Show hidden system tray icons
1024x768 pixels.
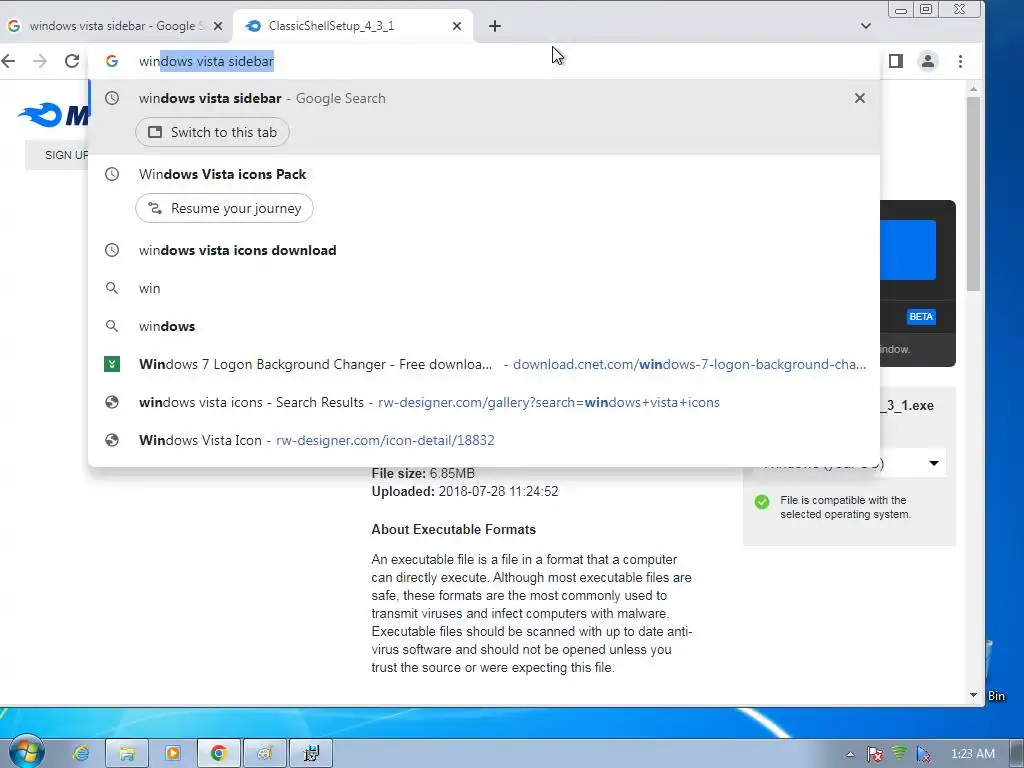[850, 754]
